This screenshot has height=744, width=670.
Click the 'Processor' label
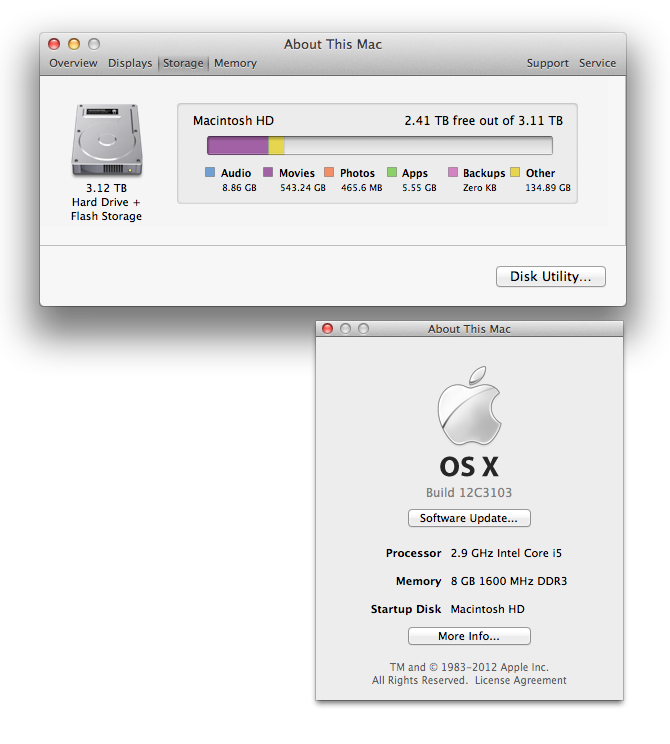(x=413, y=553)
